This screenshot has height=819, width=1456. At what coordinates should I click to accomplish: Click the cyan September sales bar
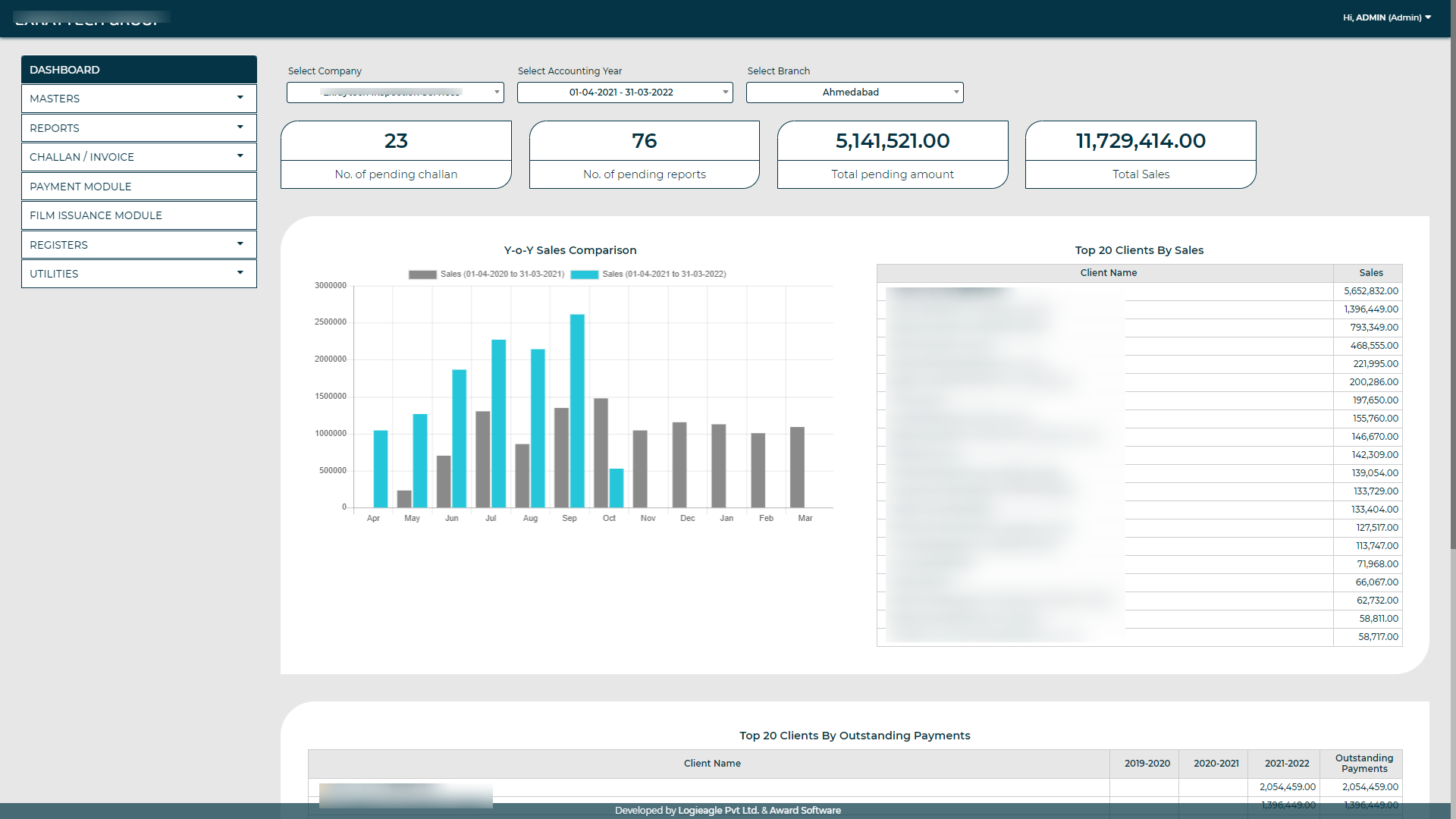pyautogui.click(x=577, y=410)
